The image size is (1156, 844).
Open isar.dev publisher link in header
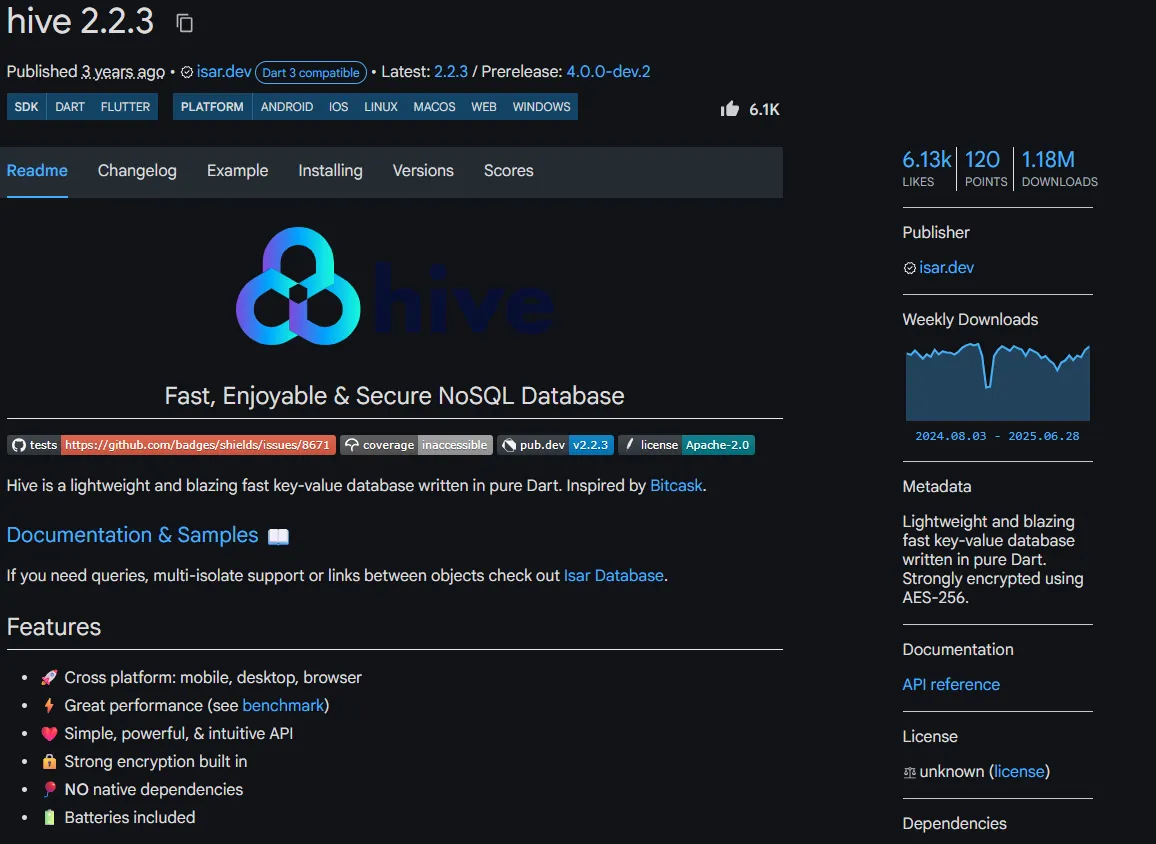pyautogui.click(x=224, y=72)
